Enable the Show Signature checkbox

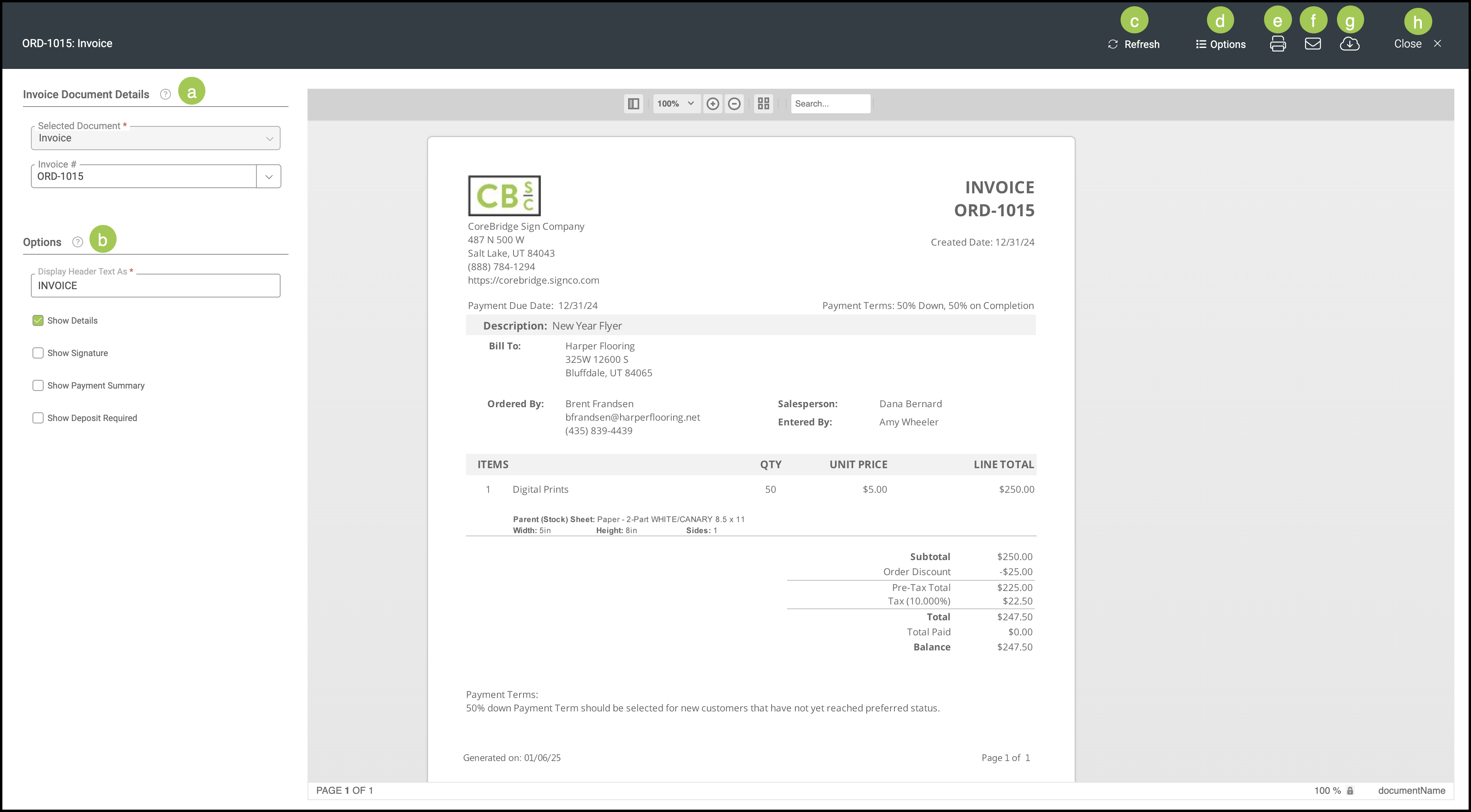(x=38, y=353)
